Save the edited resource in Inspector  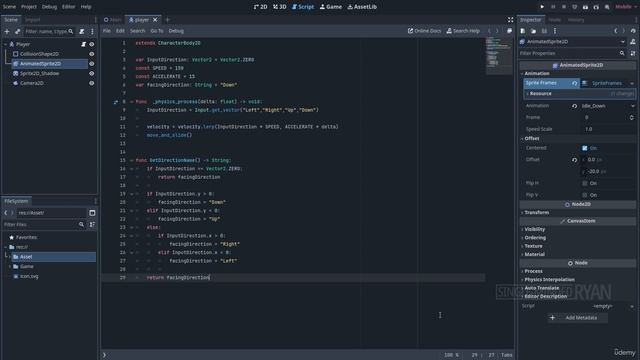[x=544, y=31]
